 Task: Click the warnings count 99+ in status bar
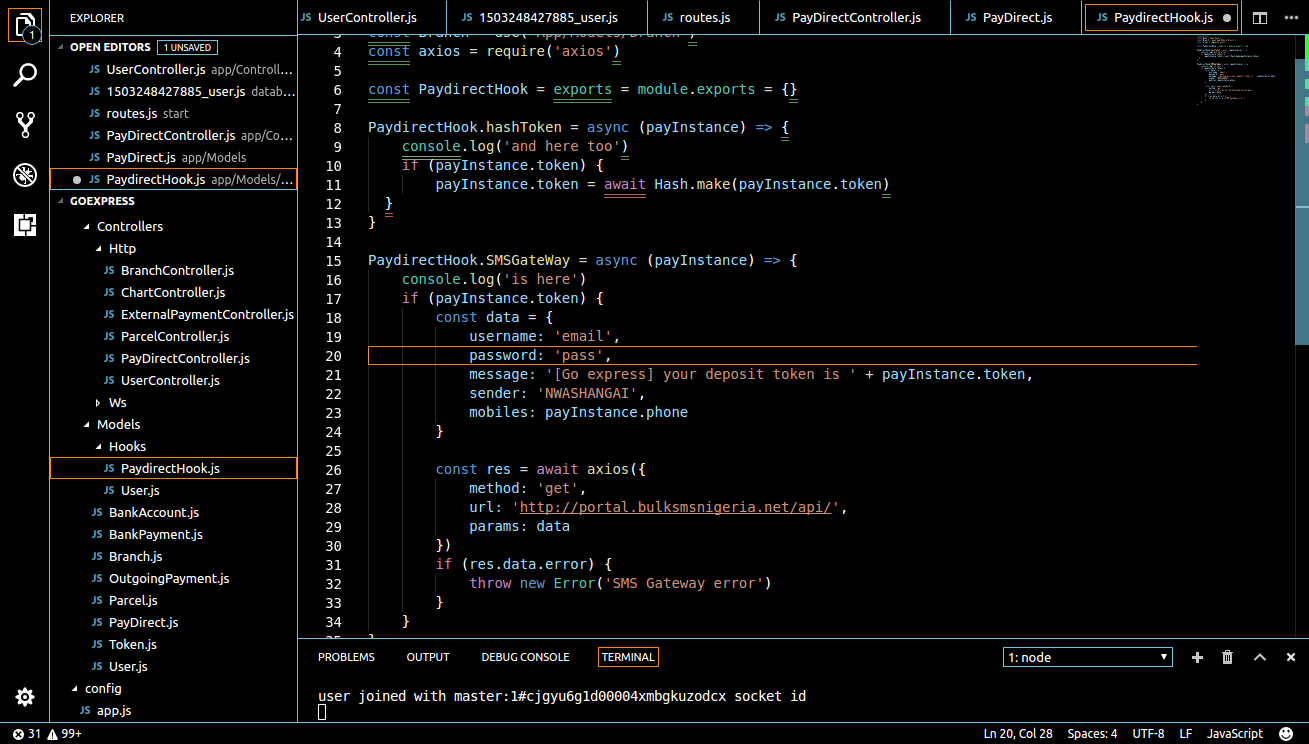tap(64, 734)
